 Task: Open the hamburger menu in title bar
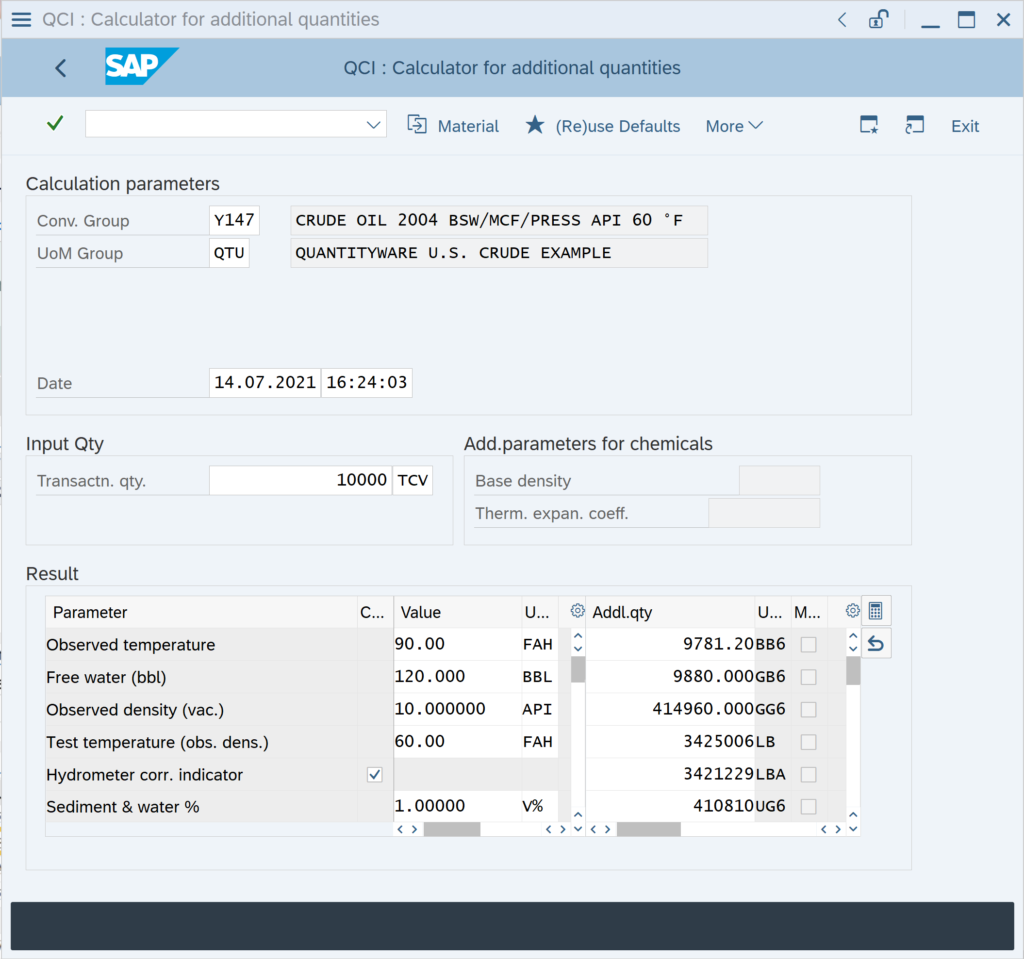(21, 20)
